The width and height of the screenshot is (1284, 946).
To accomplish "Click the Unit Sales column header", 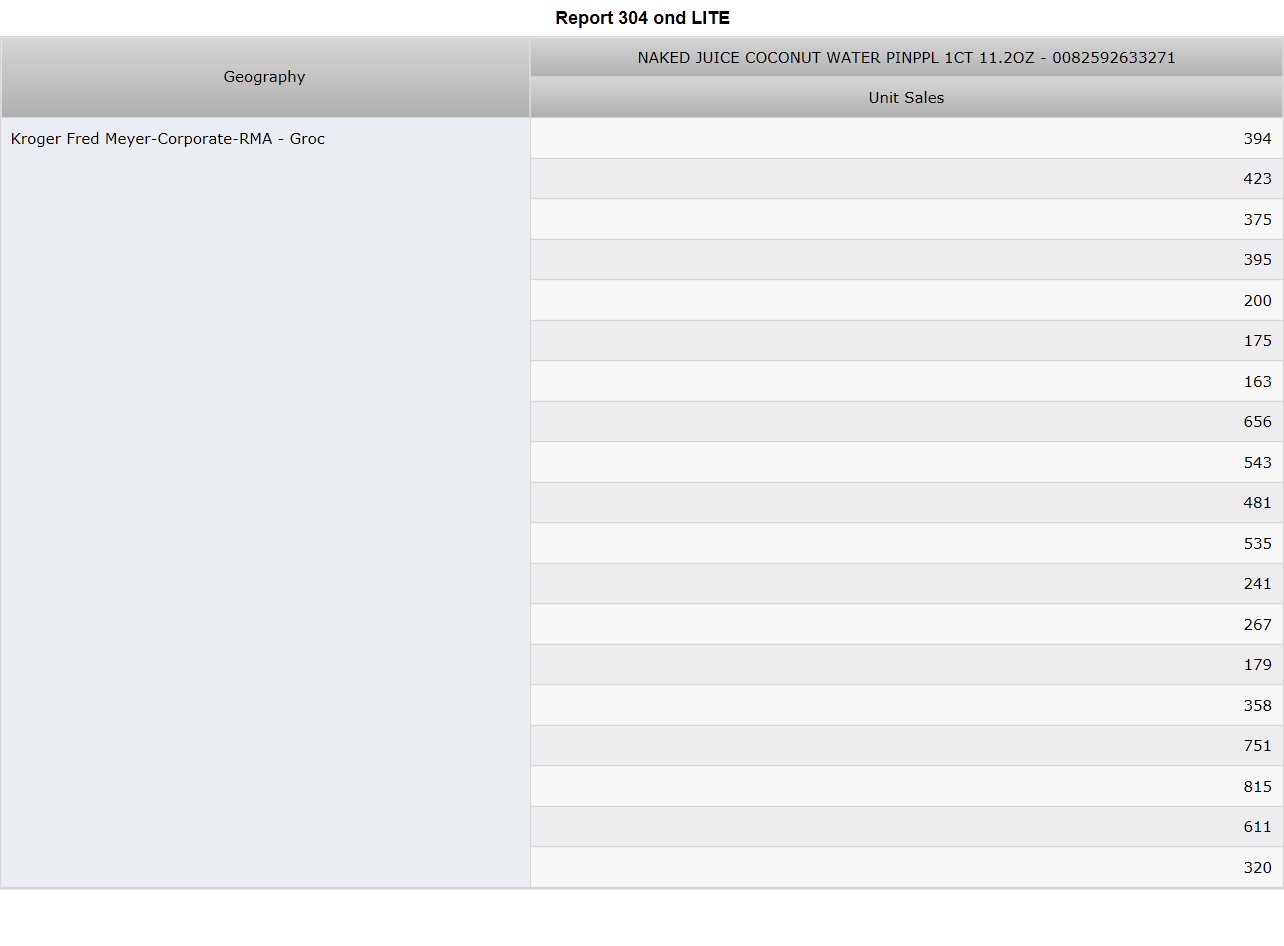I will coord(906,98).
